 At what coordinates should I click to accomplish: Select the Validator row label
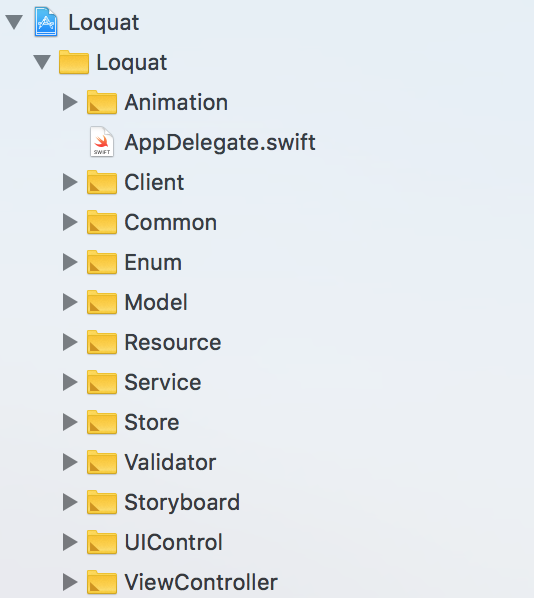click(170, 462)
